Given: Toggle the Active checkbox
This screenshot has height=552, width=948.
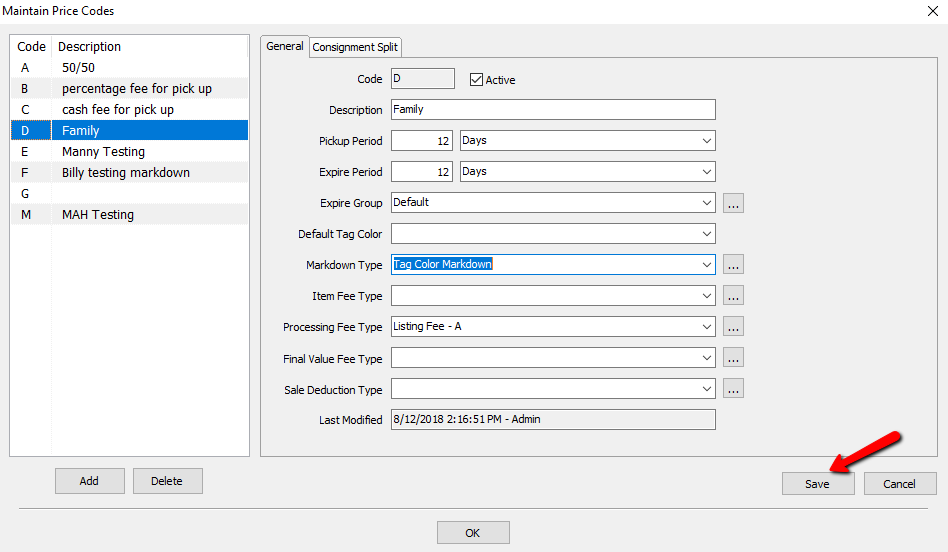Looking at the screenshot, I should point(476,80).
